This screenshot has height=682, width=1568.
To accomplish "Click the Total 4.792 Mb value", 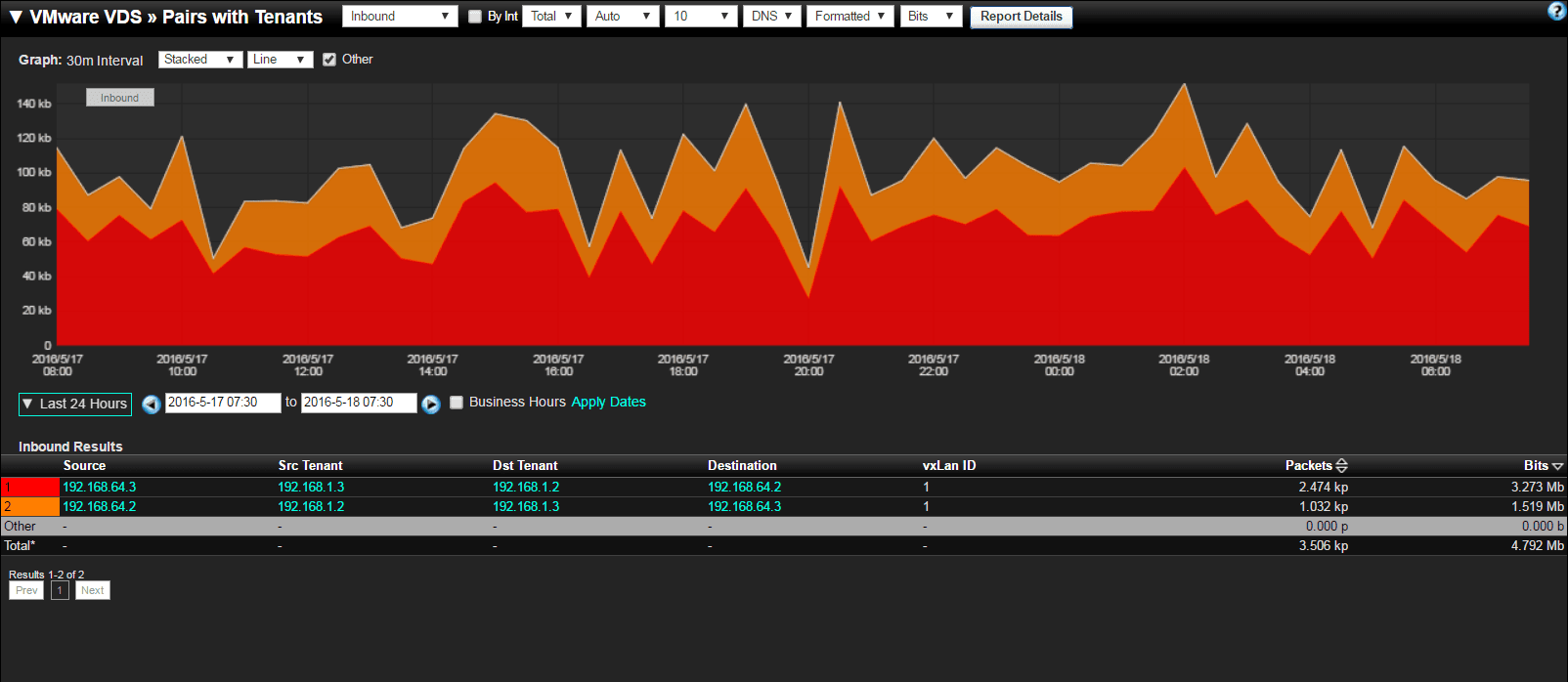I will coord(1538,545).
